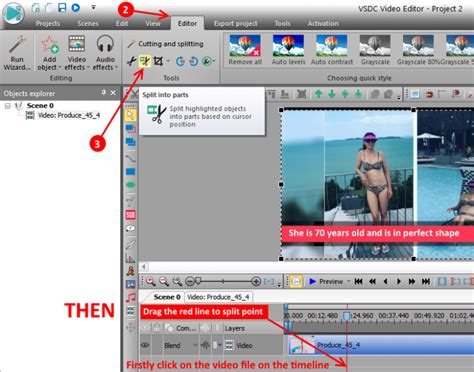Click the timeline zoom slider handle

click(x=198, y=281)
